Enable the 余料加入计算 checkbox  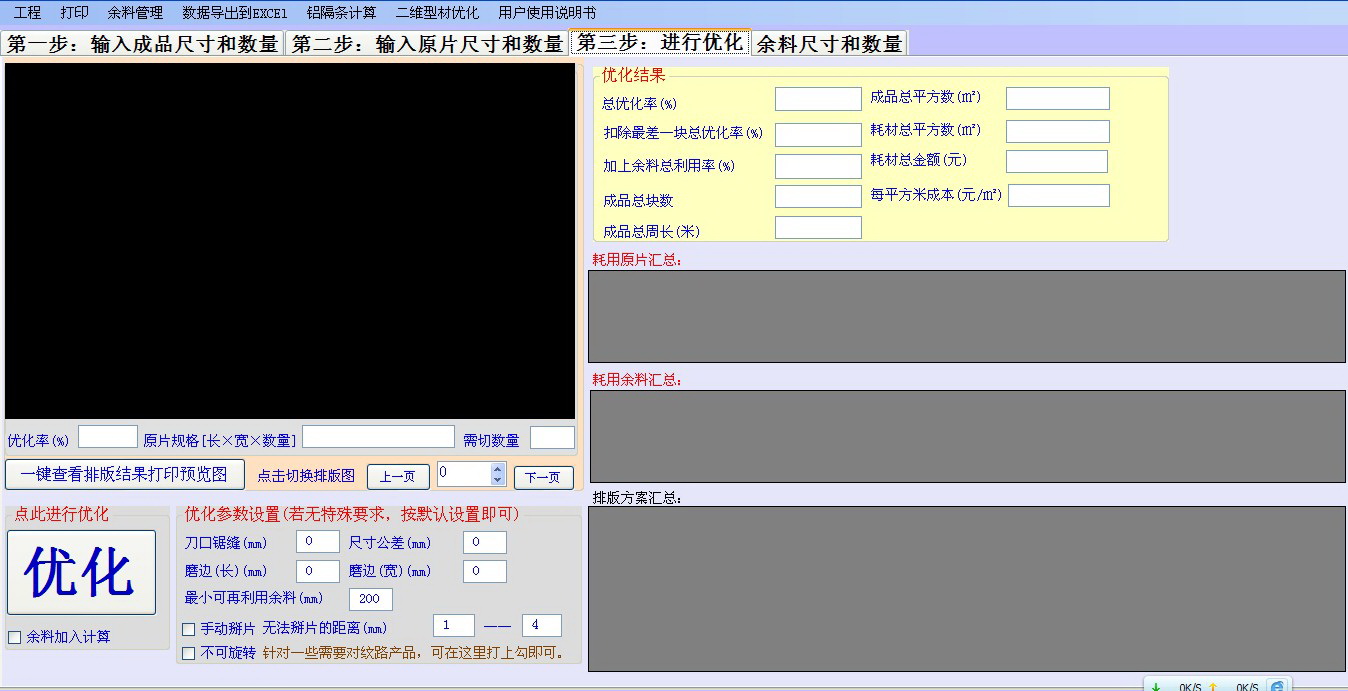pos(15,637)
